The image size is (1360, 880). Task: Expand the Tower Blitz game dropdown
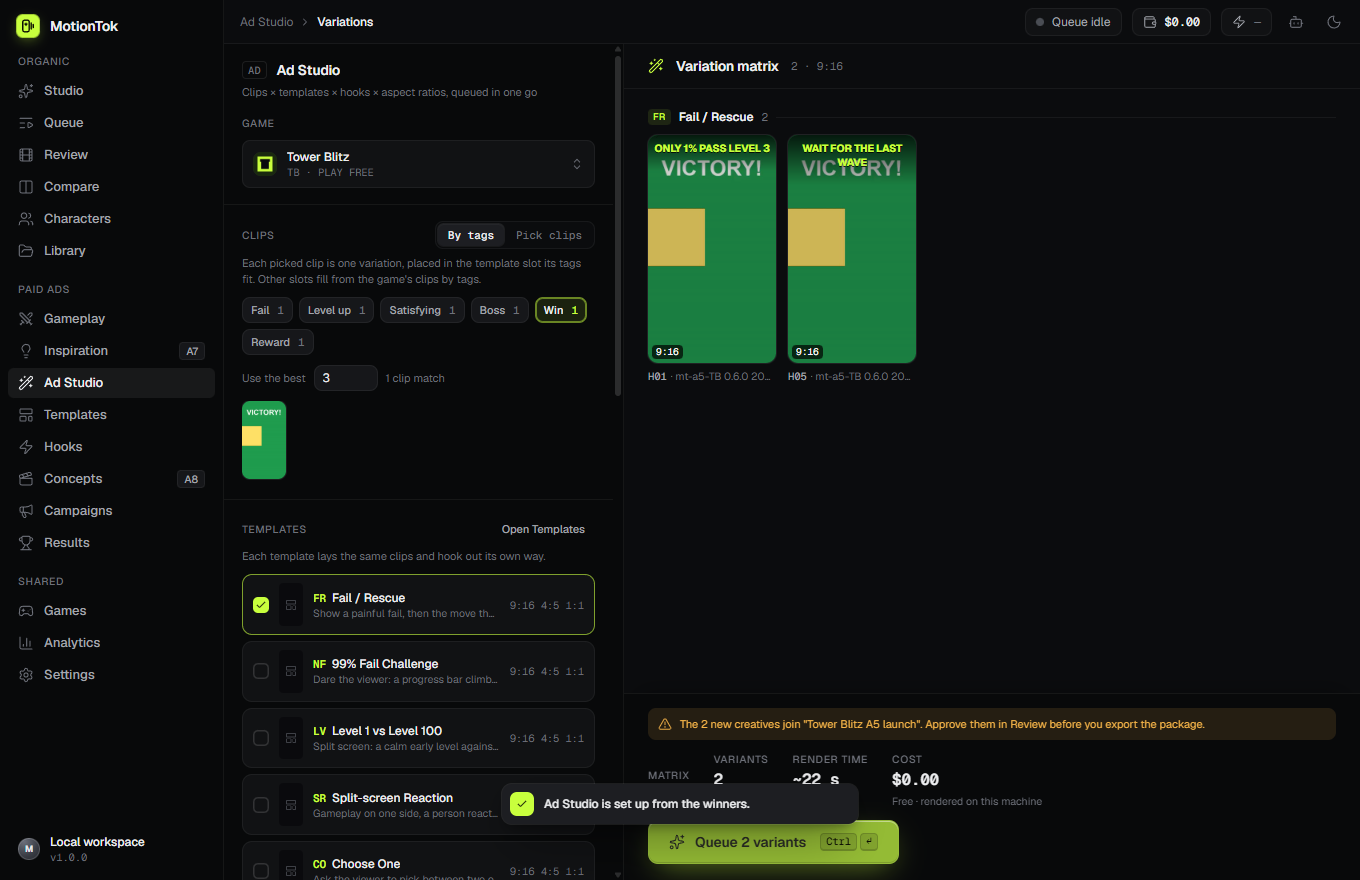coord(418,164)
